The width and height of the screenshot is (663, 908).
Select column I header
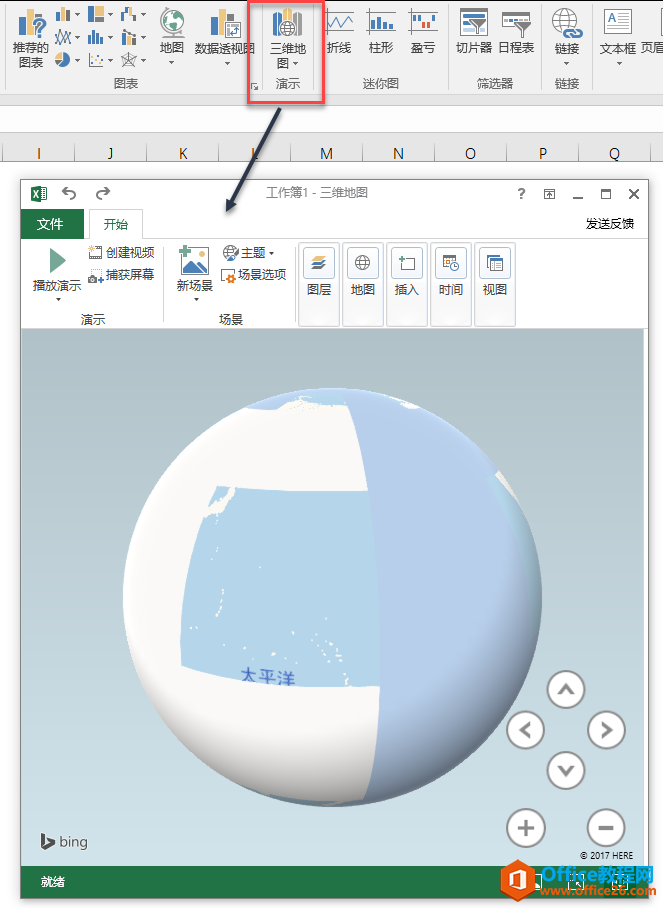(x=38, y=153)
